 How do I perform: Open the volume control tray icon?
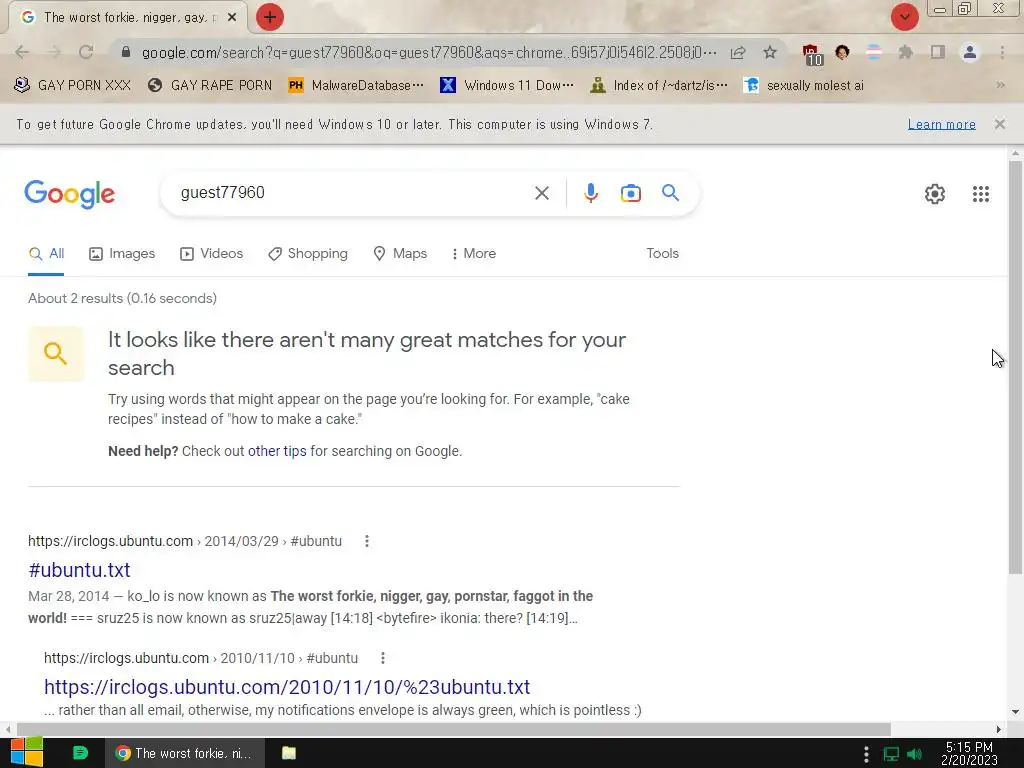coord(915,754)
